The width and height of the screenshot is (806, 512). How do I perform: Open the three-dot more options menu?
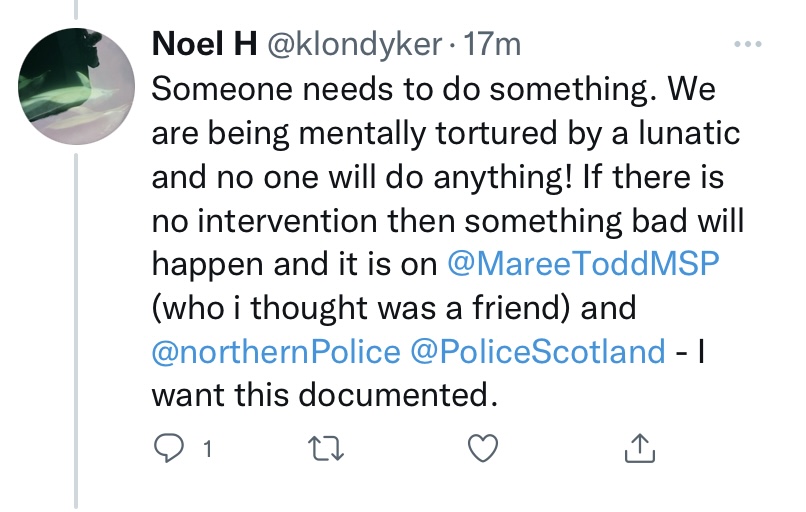pyautogui.click(x=747, y=45)
